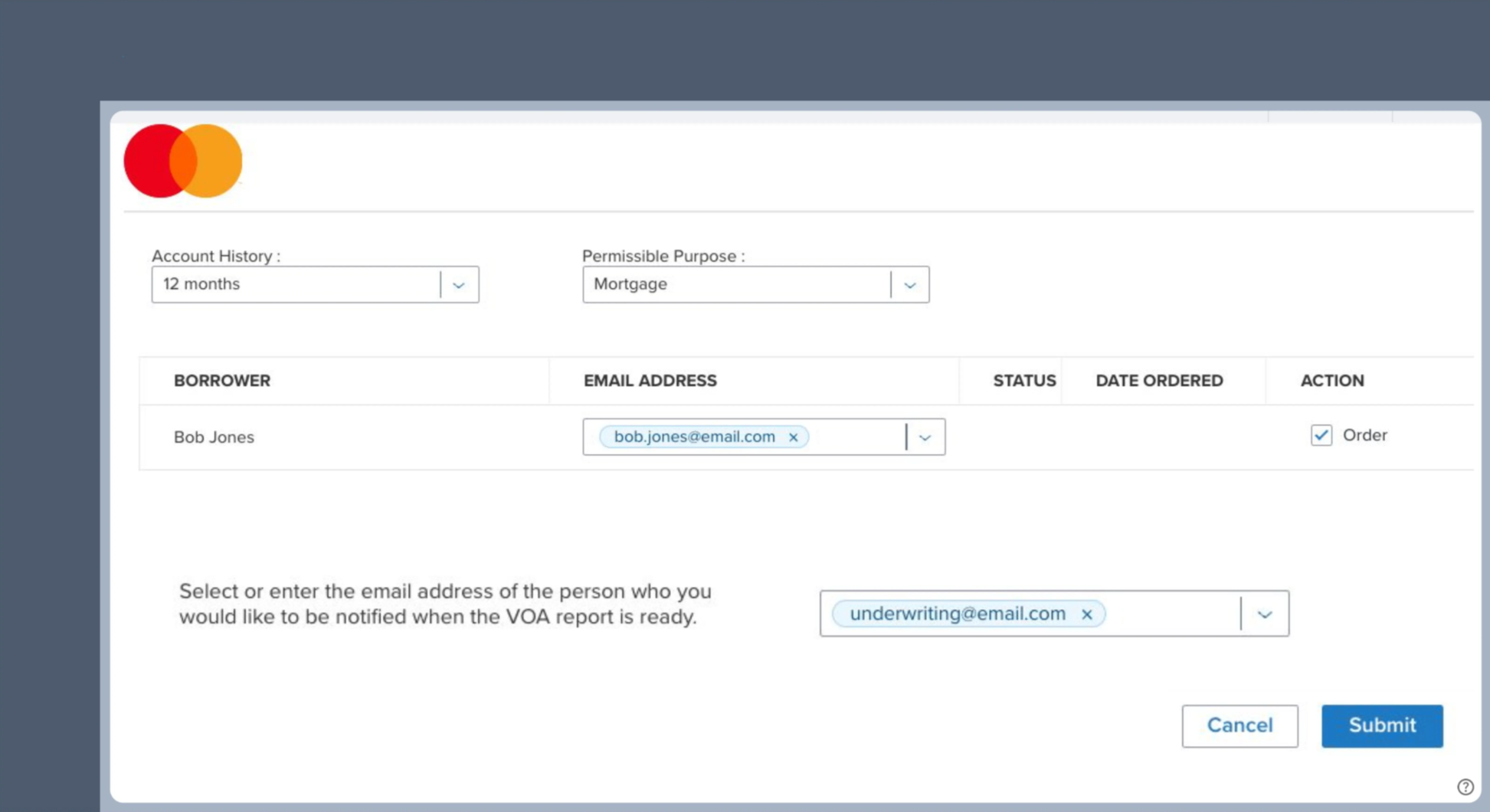Click the Submit button

click(1381, 725)
